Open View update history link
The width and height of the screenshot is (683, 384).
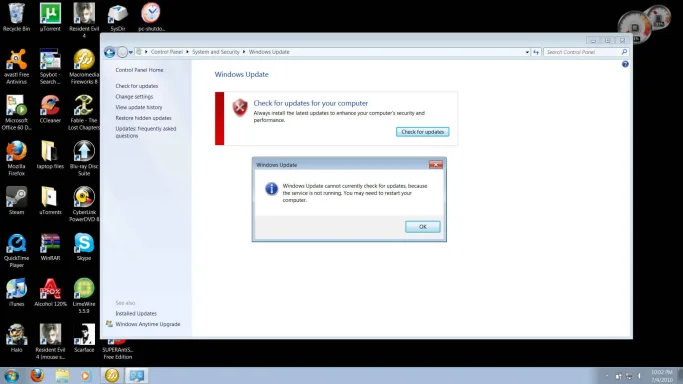pos(139,107)
